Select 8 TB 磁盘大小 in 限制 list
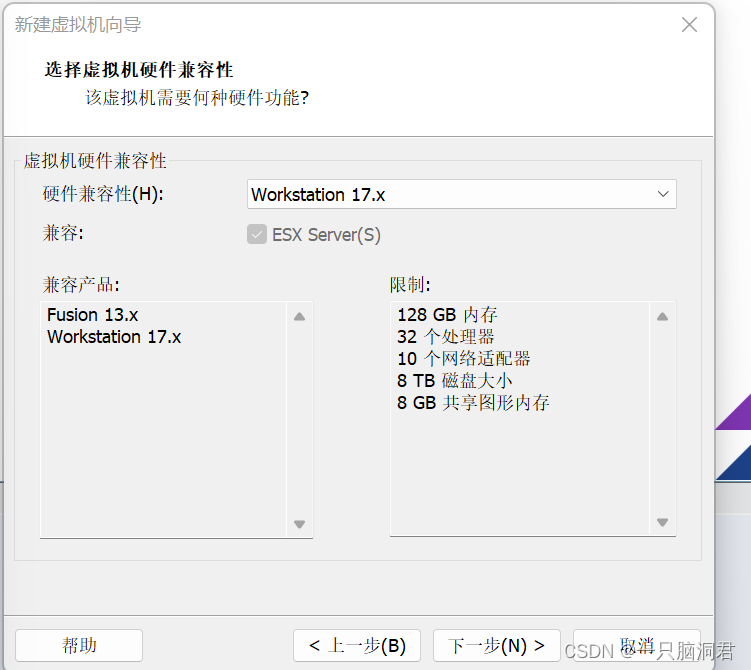This screenshot has width=751, height=670. coord(455,381)
